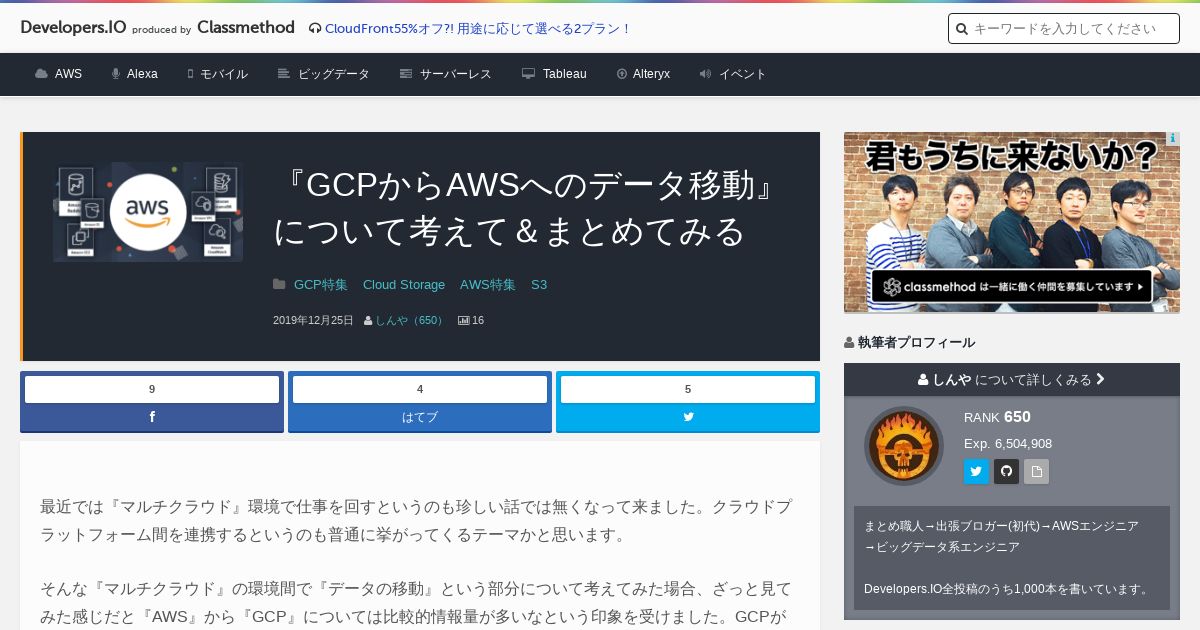Share article on Facebook button

(152, 417)
